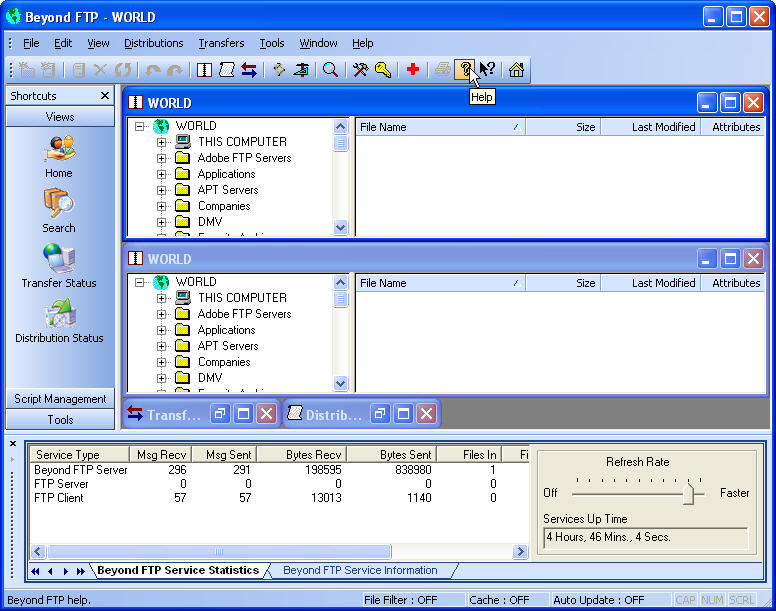Click the Services Up Time field

point(646,537)
